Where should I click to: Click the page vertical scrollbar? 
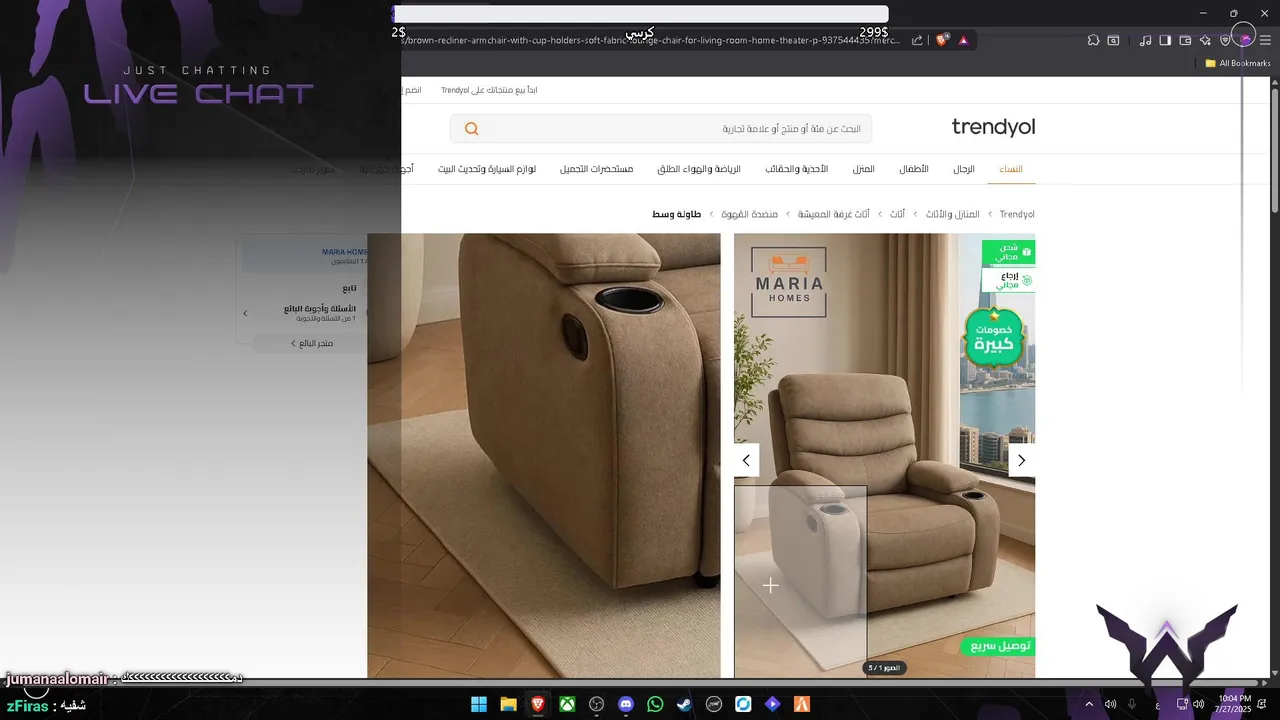pyautogui.click(x=1275, y=150)
